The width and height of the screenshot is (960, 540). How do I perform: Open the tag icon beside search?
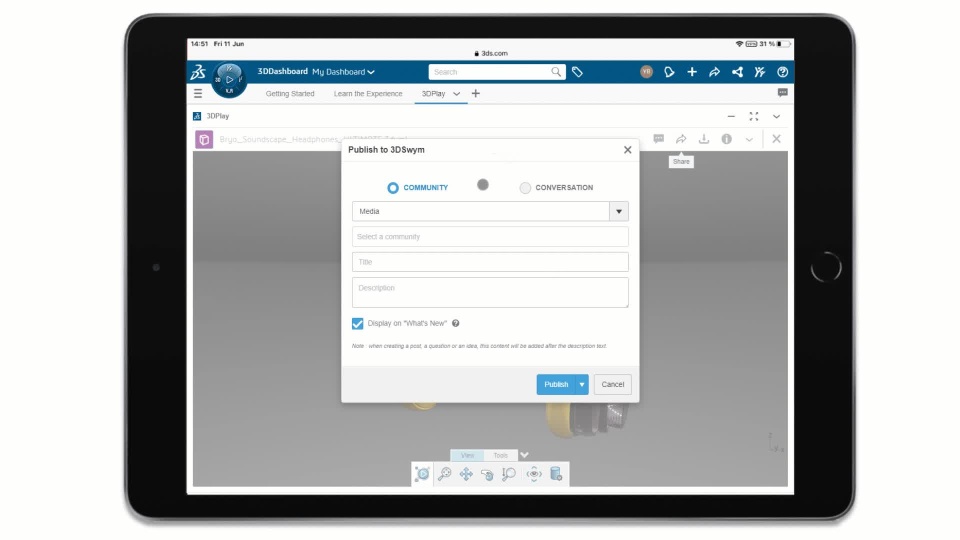pos(577,72)
